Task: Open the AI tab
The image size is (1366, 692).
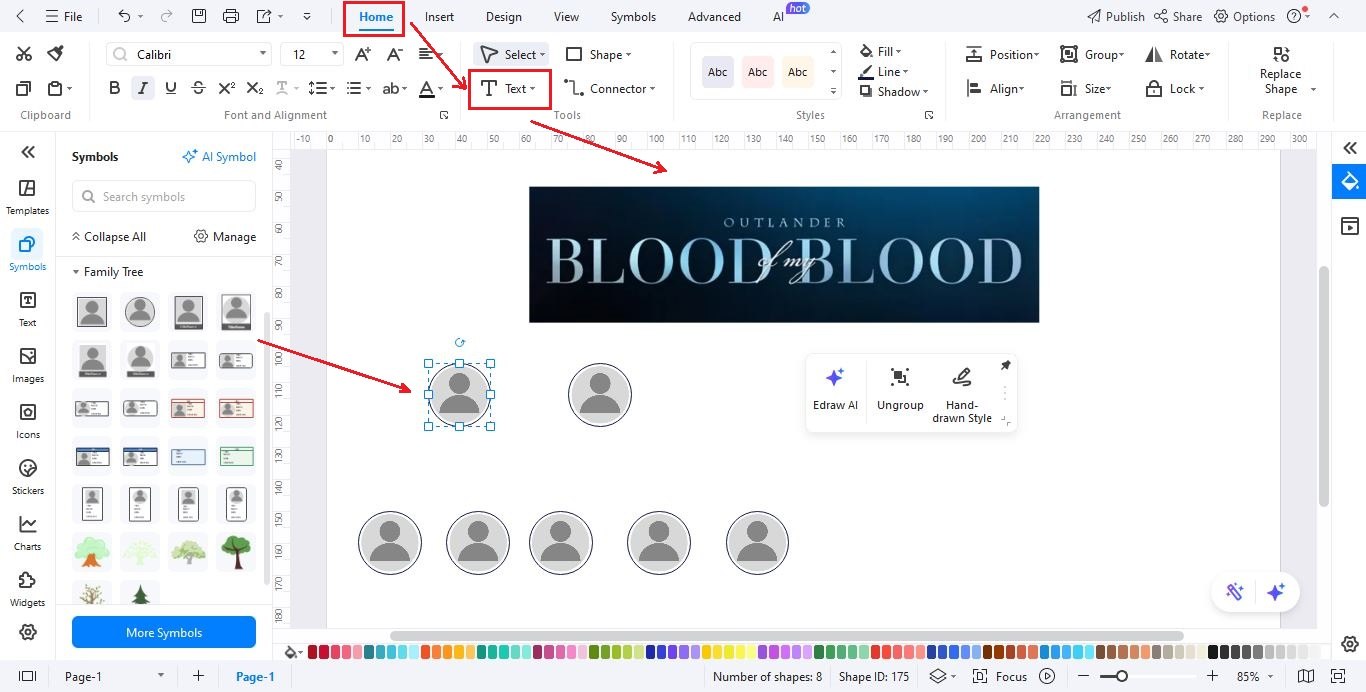Action: [x=778, y=16]
